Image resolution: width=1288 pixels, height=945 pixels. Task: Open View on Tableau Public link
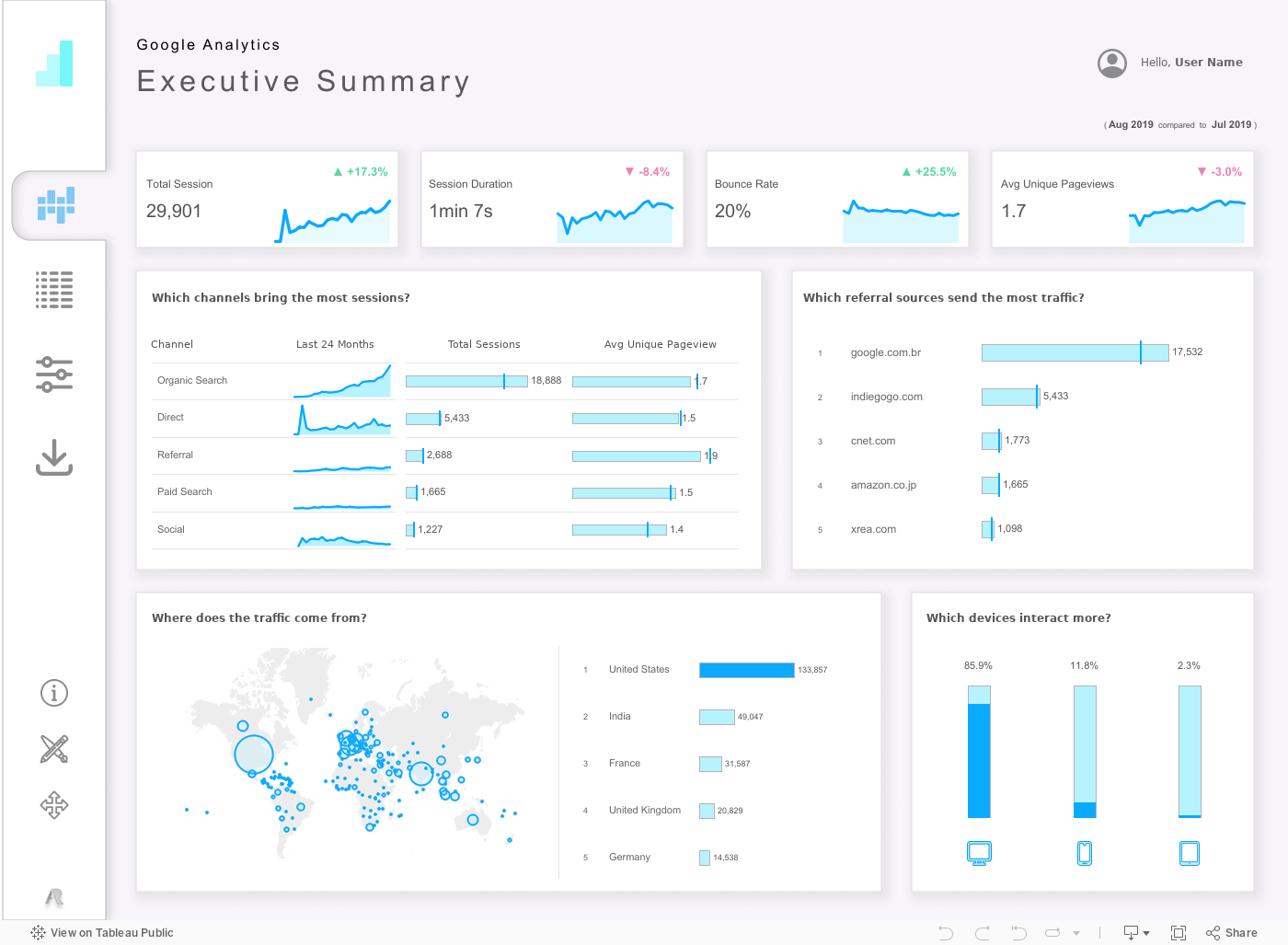pos(102,932)
